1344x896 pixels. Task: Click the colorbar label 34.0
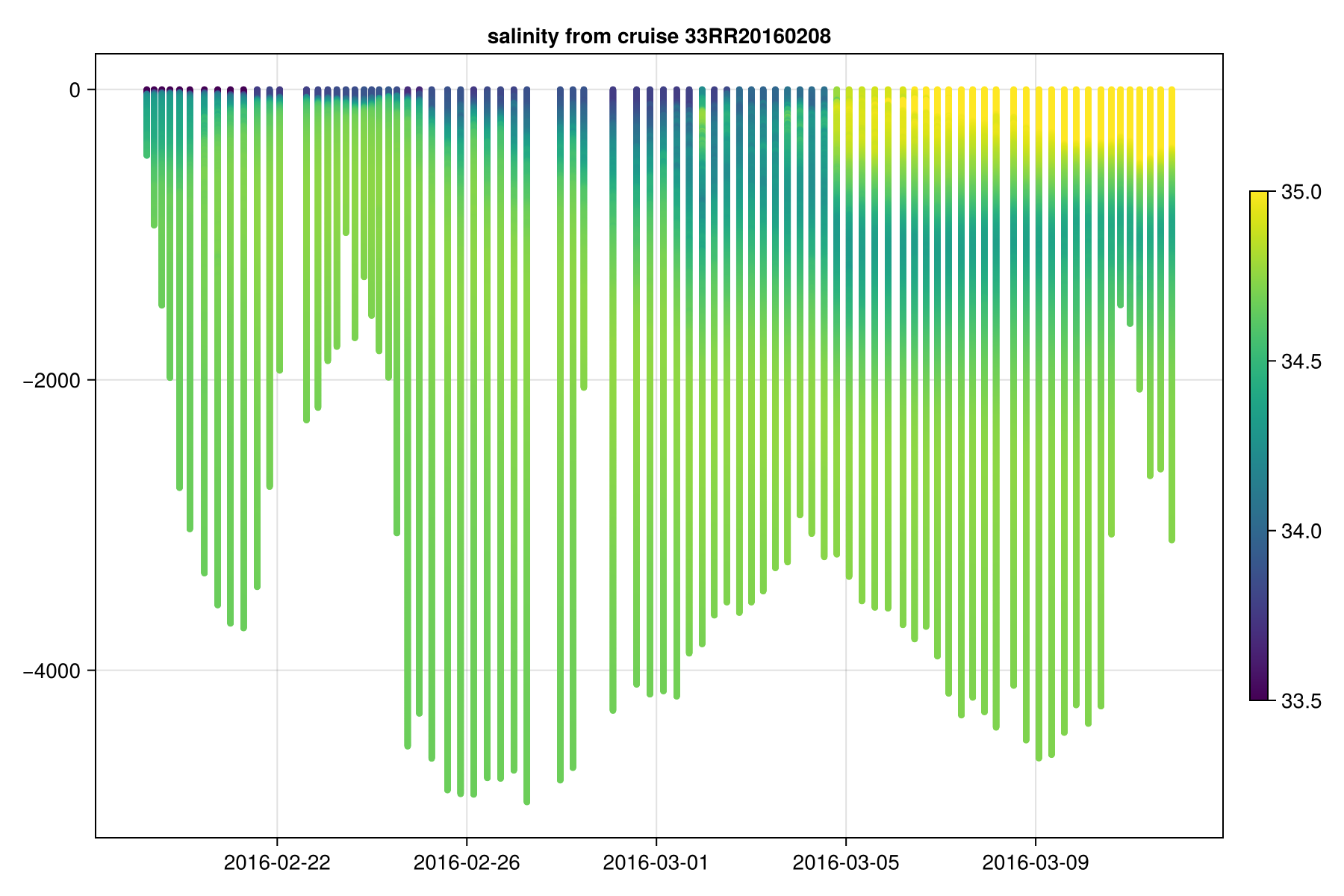coord(1301,531)
